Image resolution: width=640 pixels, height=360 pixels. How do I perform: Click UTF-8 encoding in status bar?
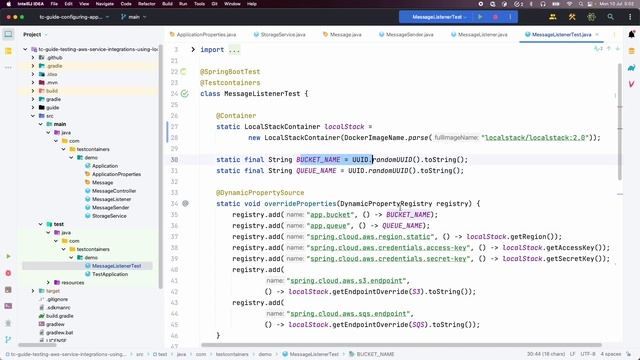click(588, 354)
